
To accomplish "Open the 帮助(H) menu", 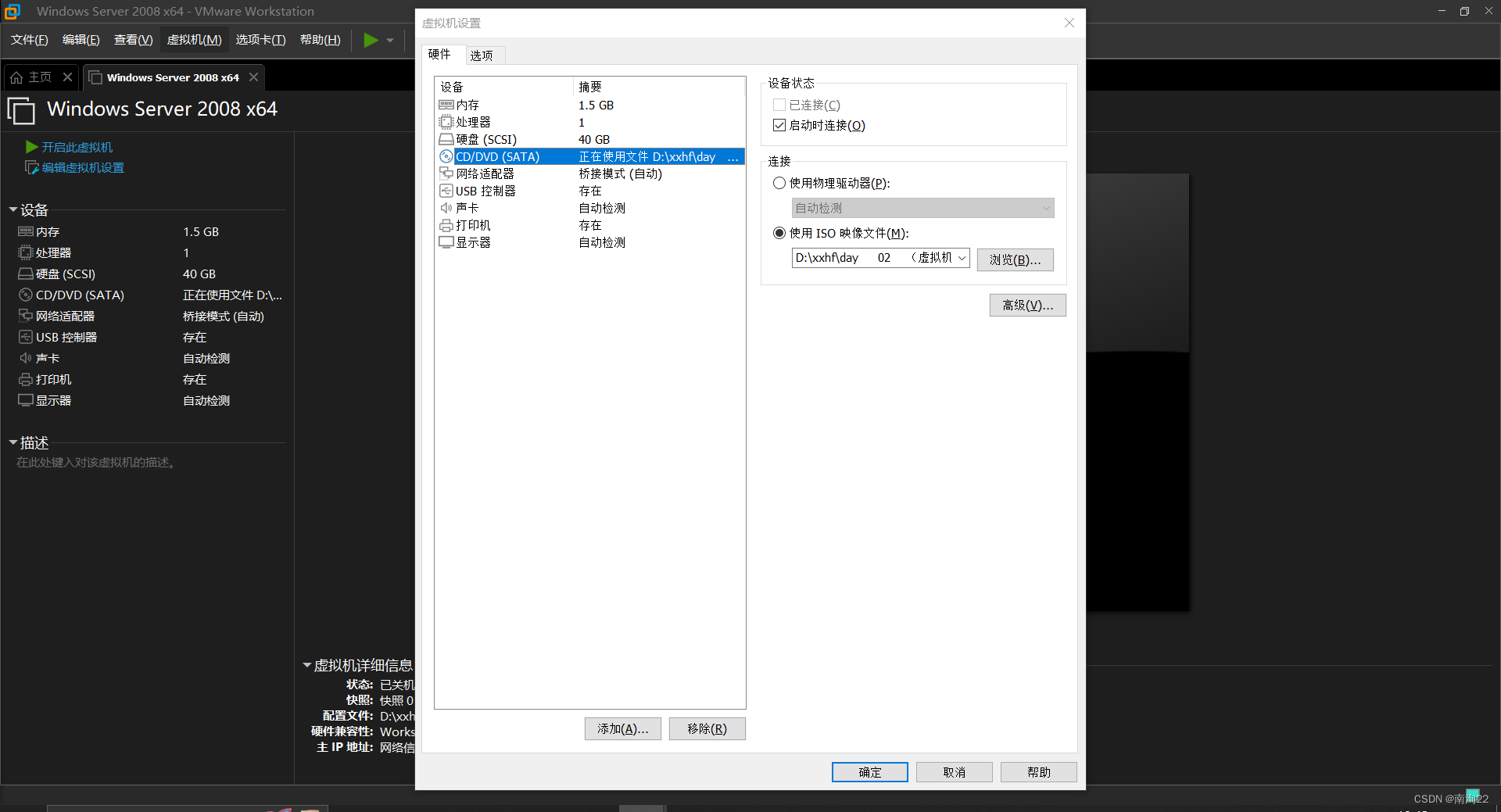I will point(321,40).
